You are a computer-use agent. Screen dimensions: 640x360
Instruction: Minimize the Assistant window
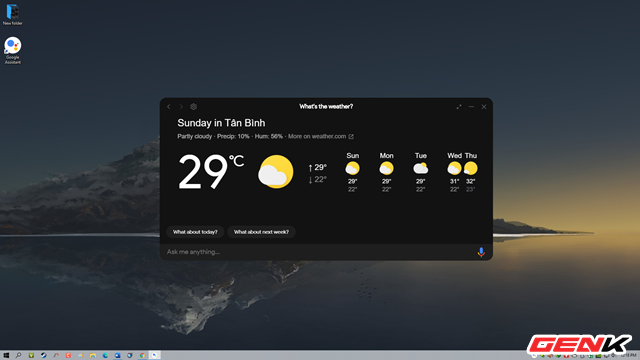[x=471, y=107]
